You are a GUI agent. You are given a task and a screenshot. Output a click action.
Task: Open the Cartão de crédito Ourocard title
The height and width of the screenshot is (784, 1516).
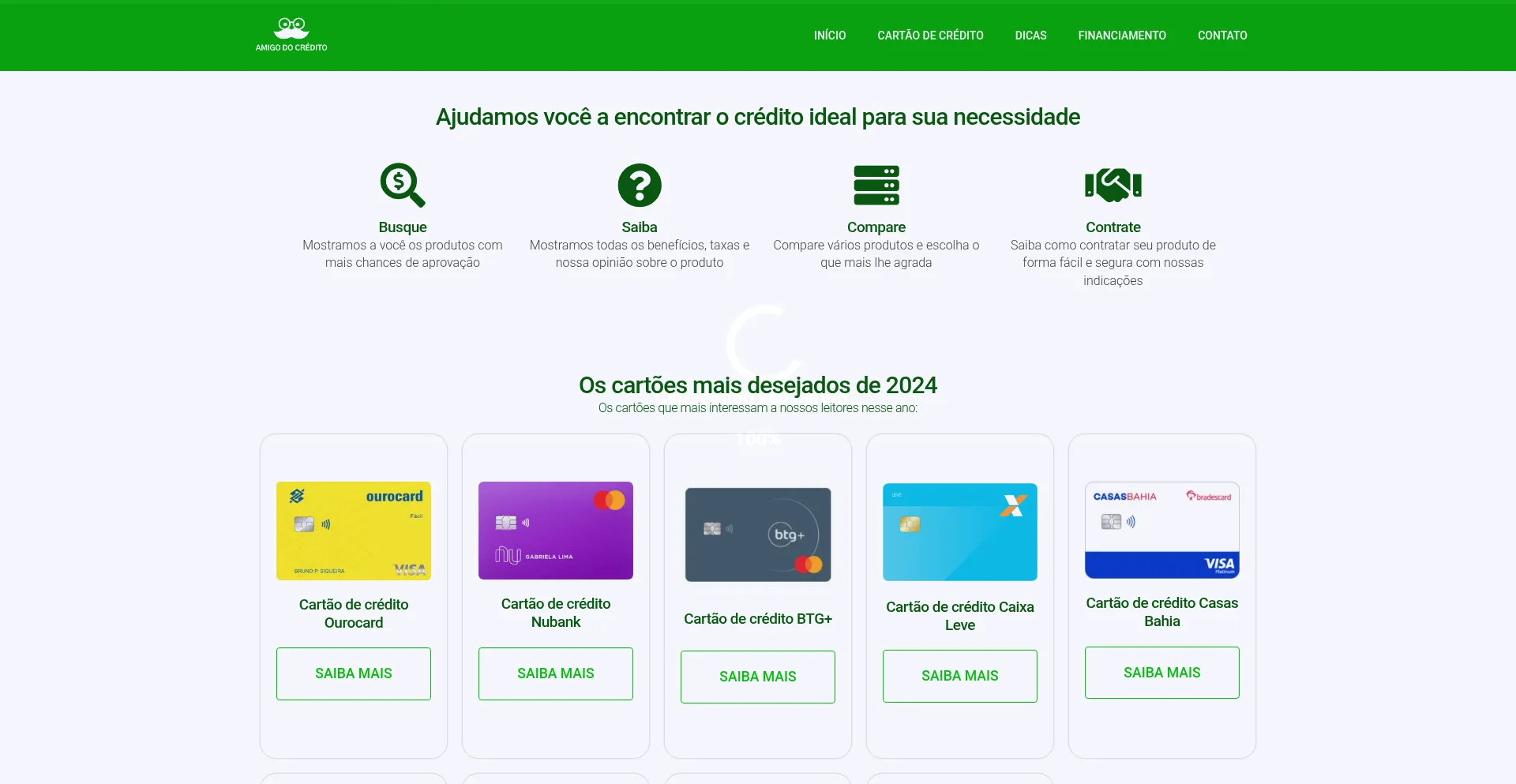pos(354,613)
